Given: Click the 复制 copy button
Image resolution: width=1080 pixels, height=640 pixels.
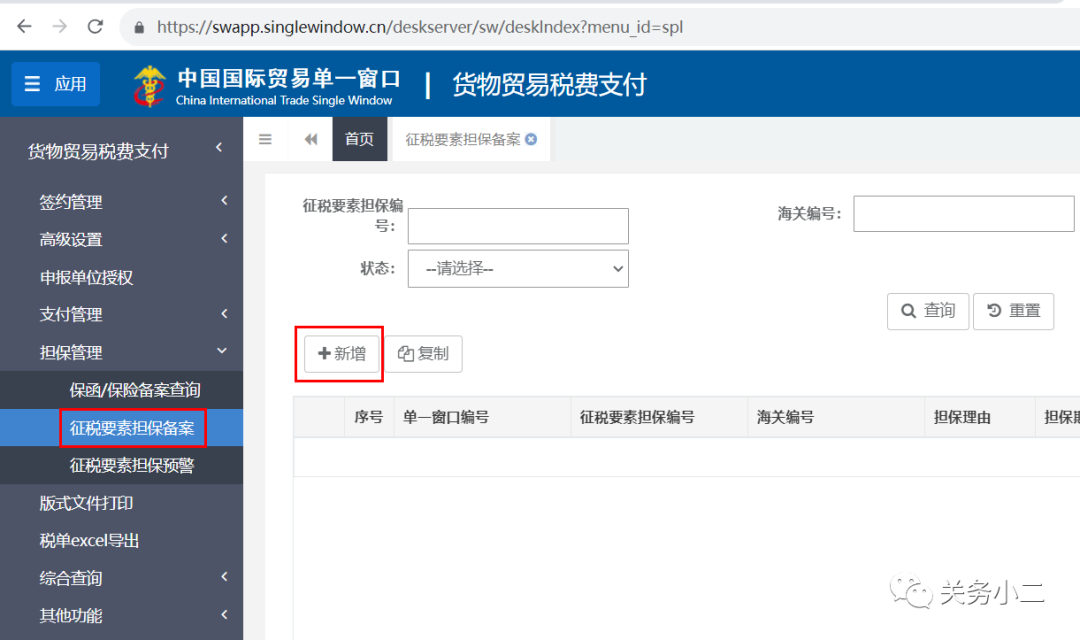Looking at the screenshot, I should (424, 353).
